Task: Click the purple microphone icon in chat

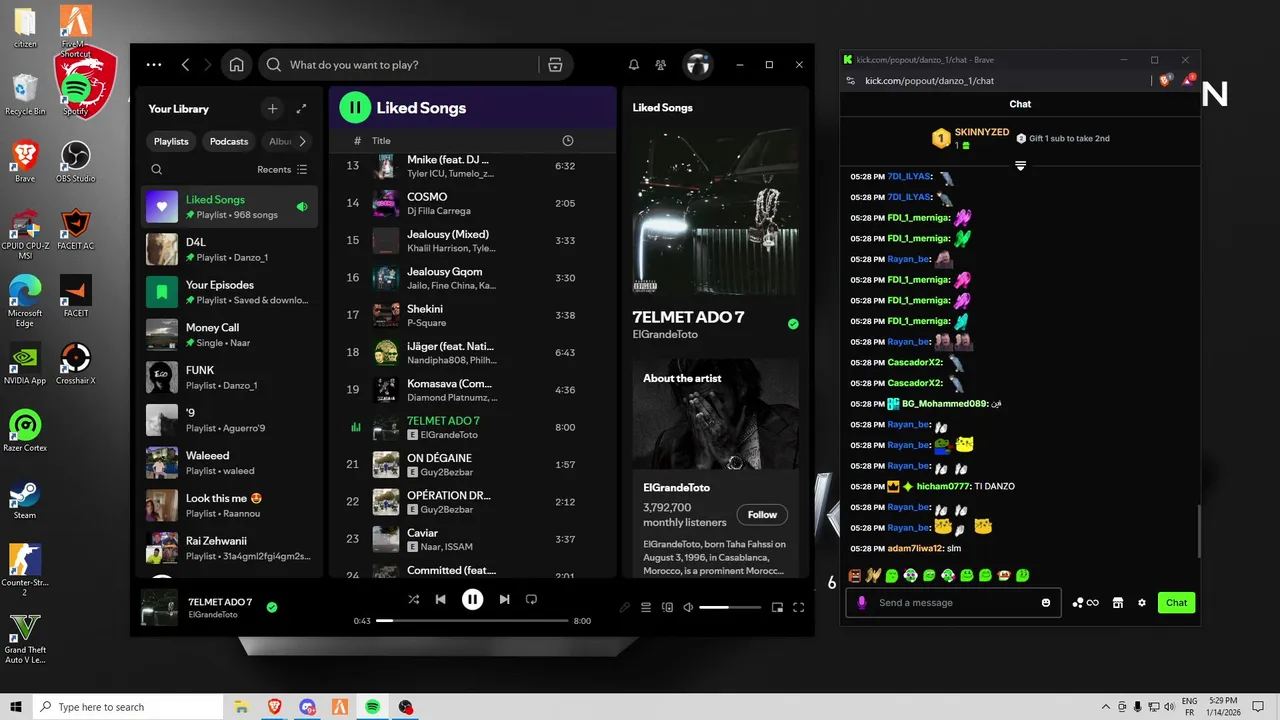Action: point(862,603)
